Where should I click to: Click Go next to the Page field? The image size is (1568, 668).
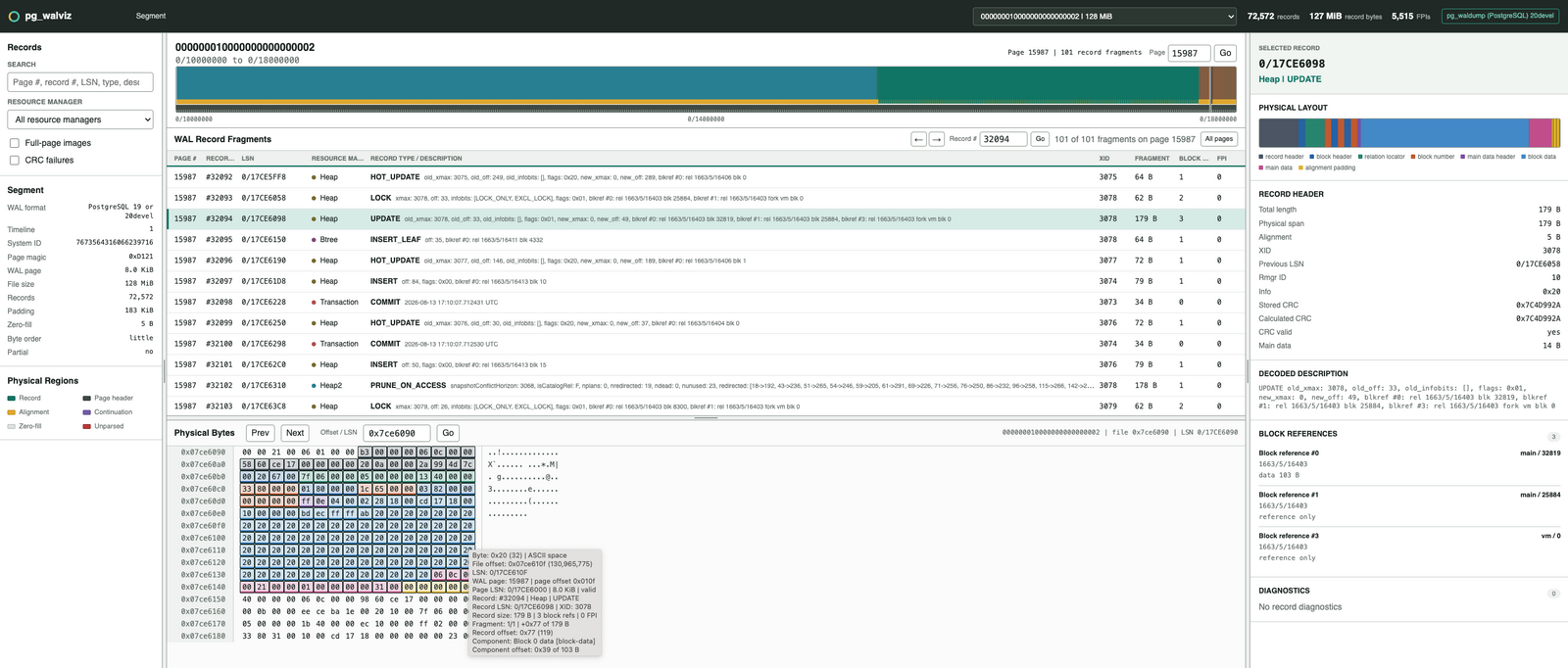pyautogui.click(x=1225, y=53)
